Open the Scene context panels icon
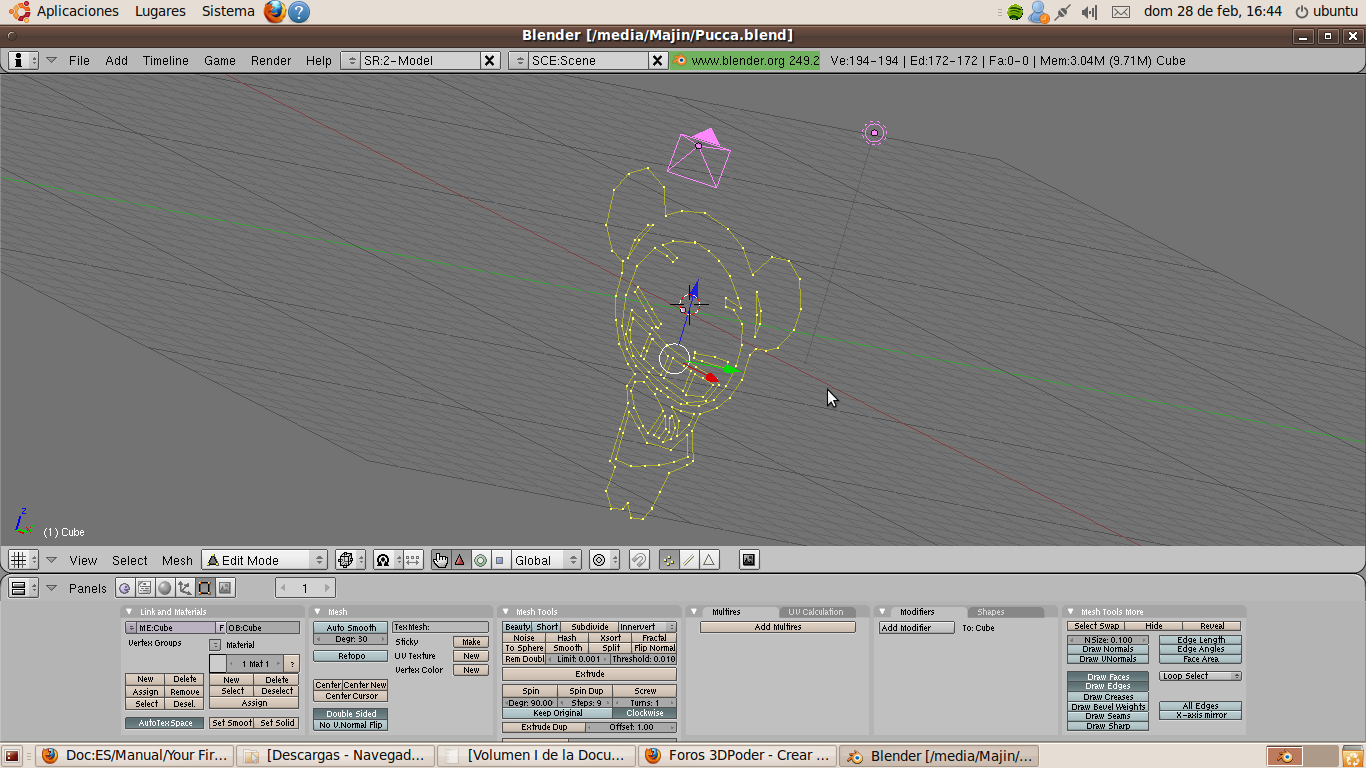Image resolution: width=1366 pixels, height=768 pixels. [225, 588]
